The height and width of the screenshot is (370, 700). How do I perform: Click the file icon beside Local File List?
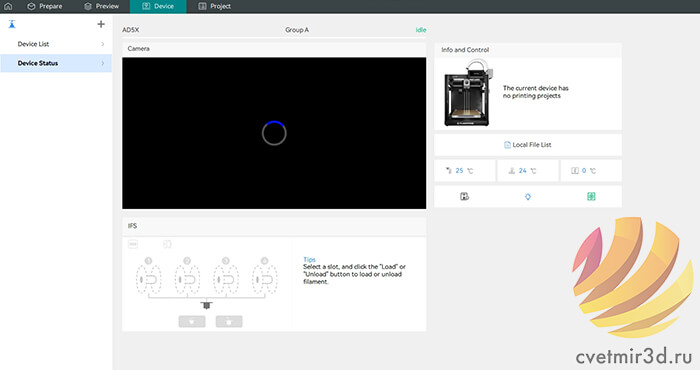507,145
